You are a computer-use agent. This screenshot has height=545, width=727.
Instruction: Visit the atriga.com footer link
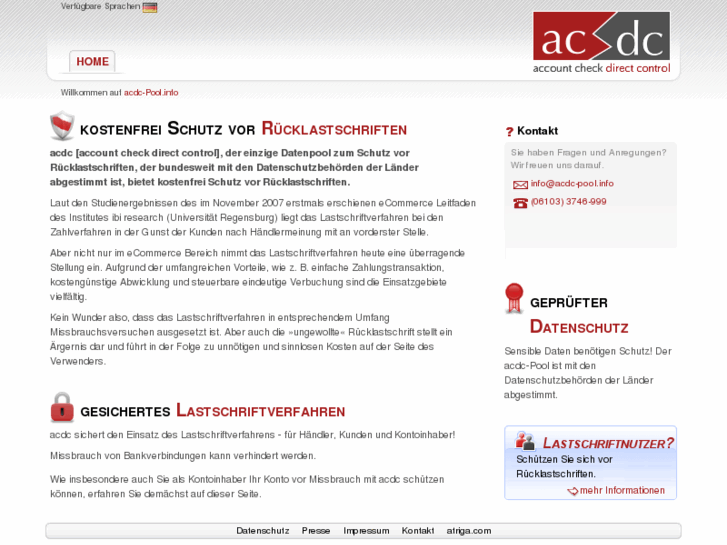[469, 531]
